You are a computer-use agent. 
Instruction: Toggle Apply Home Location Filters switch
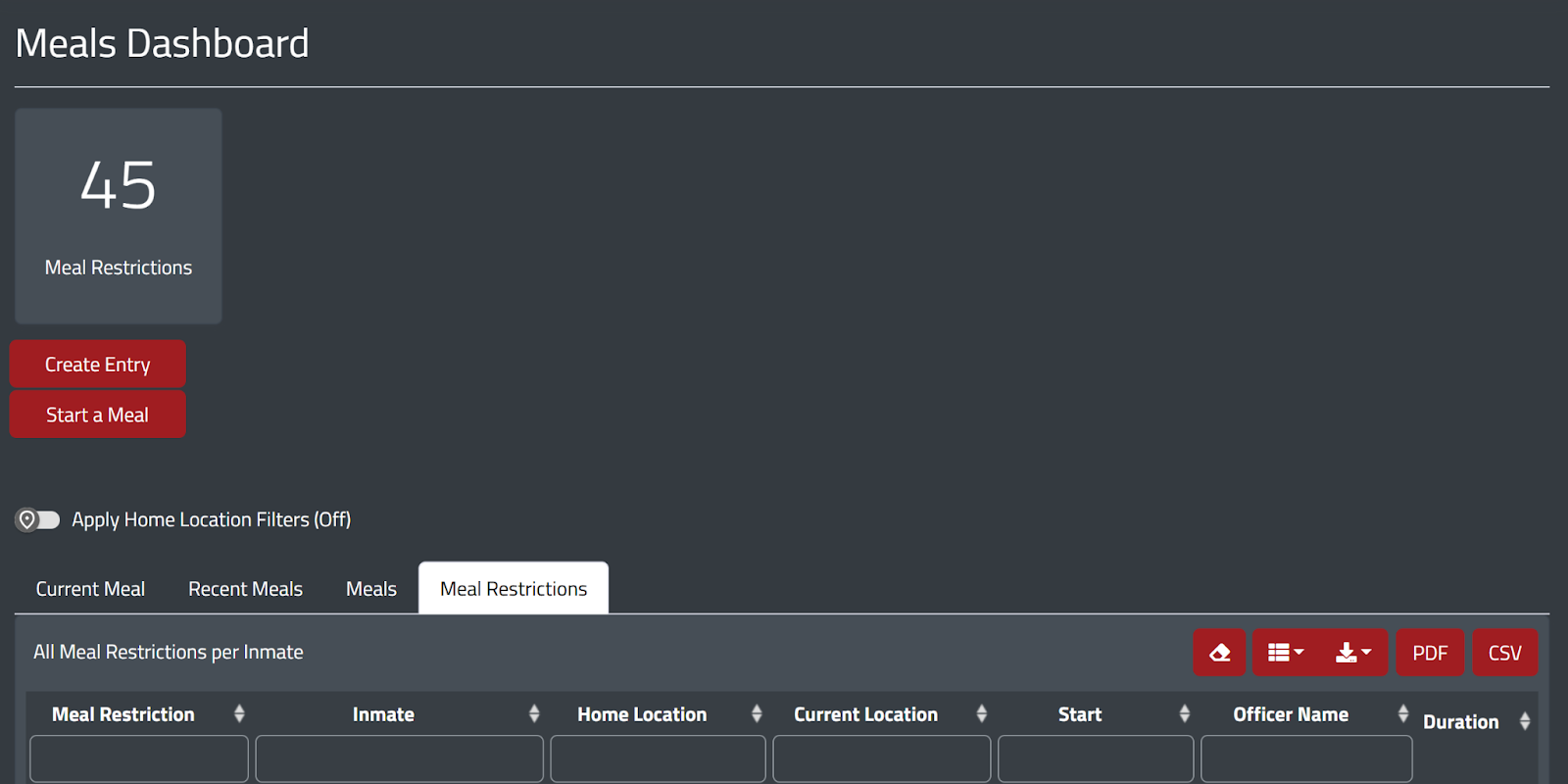(x=38, y=519)
